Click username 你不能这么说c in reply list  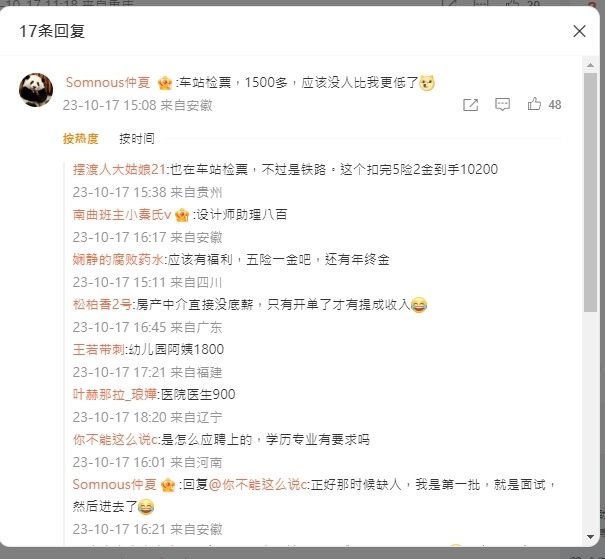[115, 439]
